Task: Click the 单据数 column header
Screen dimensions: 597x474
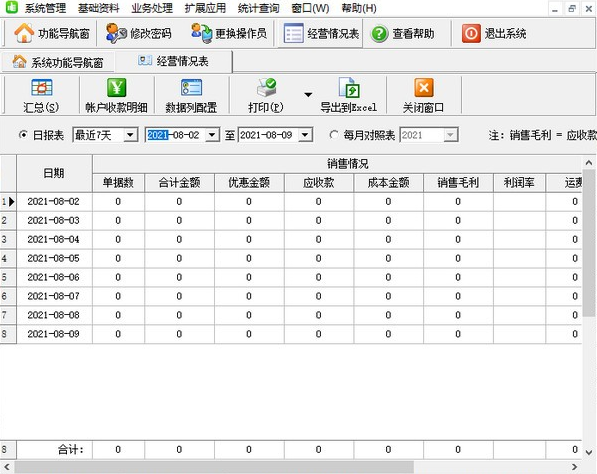Action: 118,183
